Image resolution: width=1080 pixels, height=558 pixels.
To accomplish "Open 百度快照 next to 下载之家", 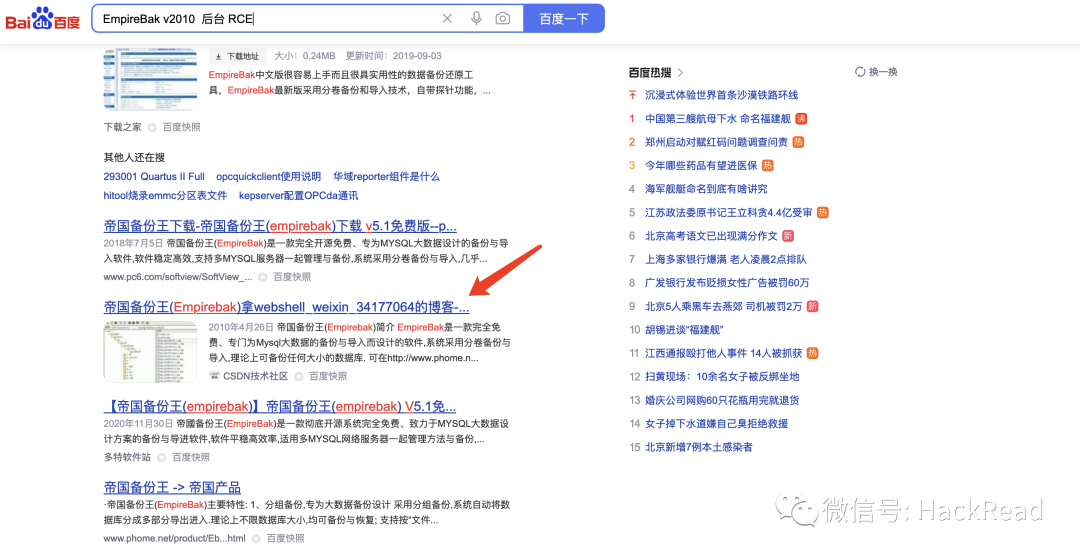I will (x=182, y=127).
